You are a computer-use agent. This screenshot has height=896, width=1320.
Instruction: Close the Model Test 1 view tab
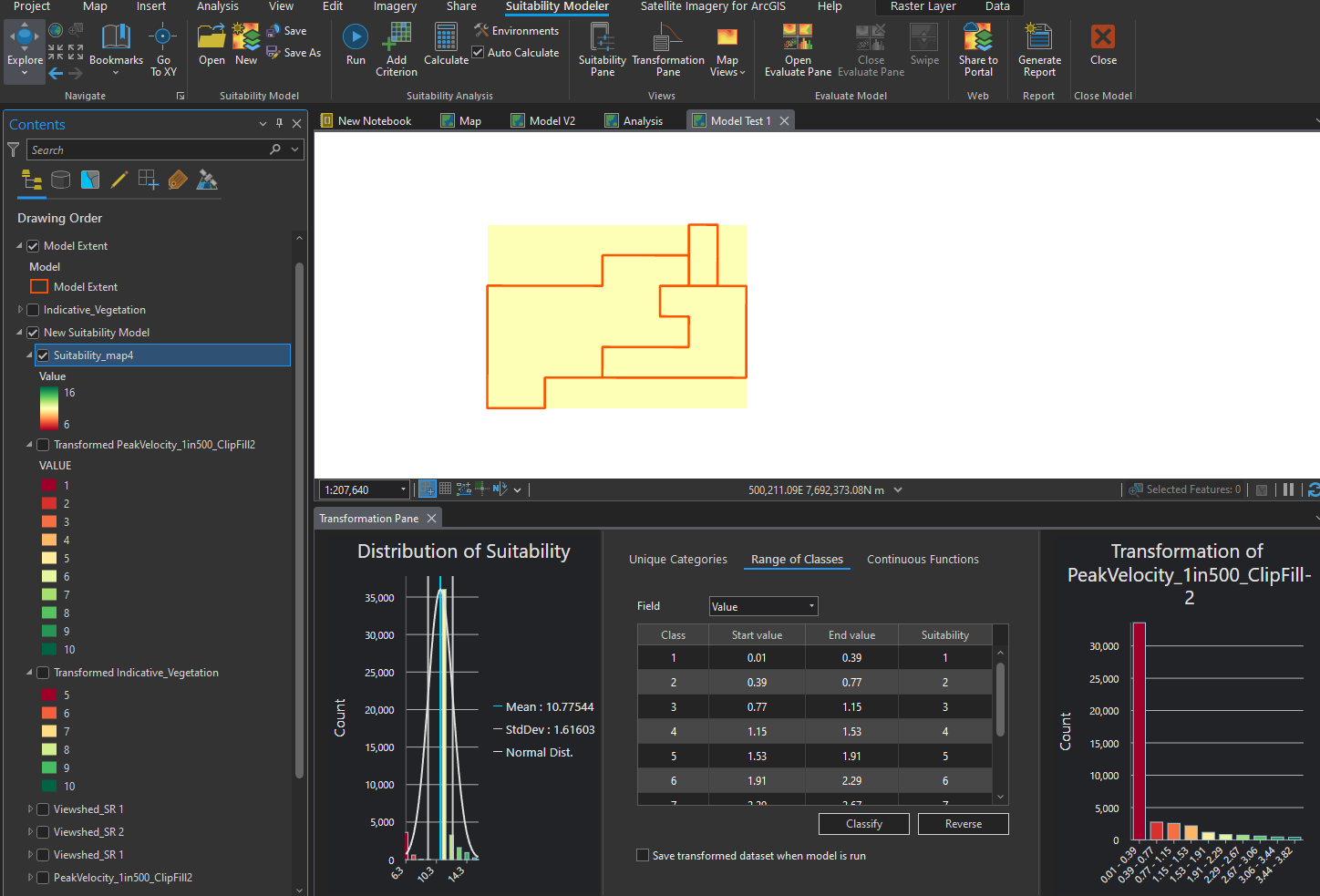[784, 120]
